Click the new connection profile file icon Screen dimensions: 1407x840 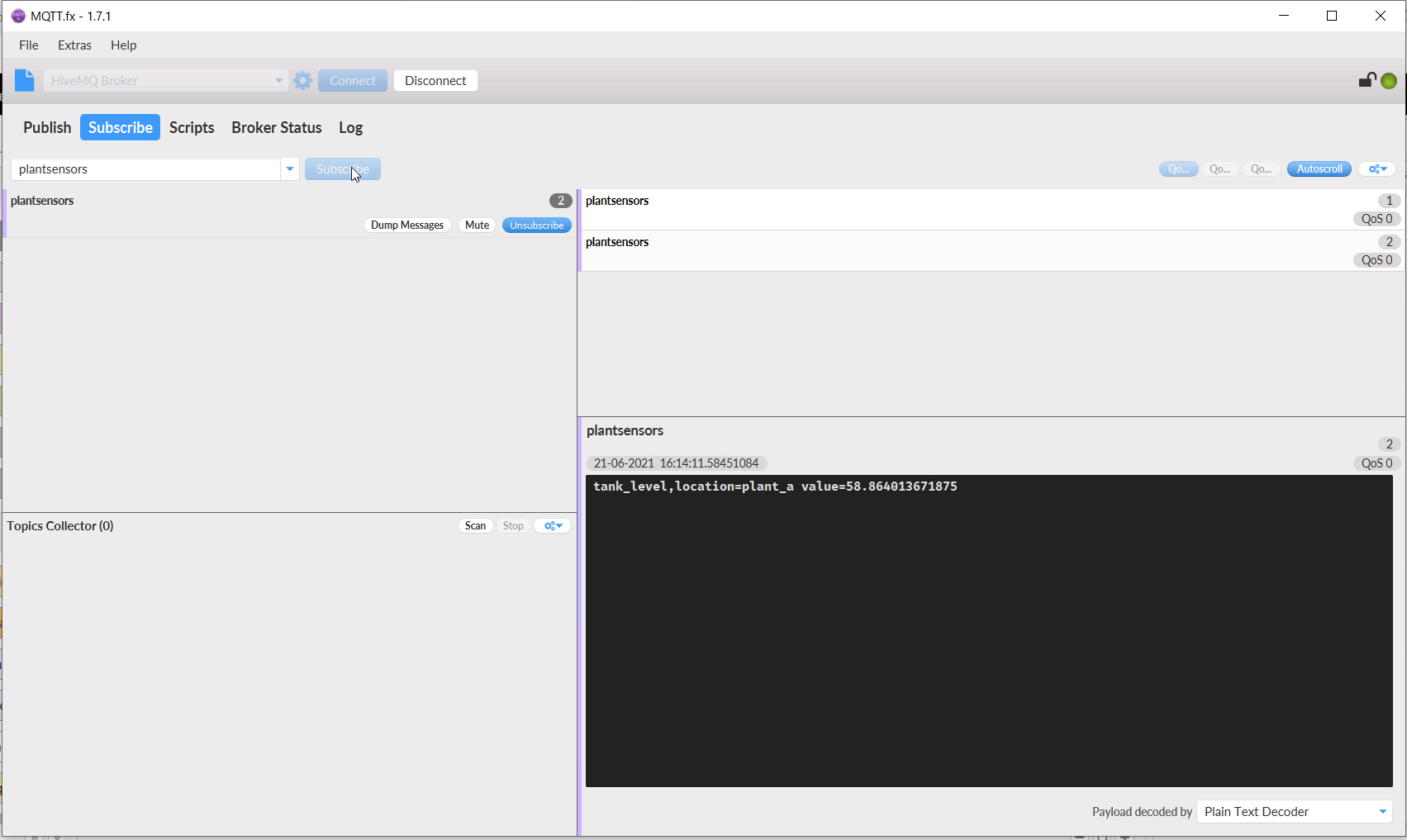click(25, 80)
